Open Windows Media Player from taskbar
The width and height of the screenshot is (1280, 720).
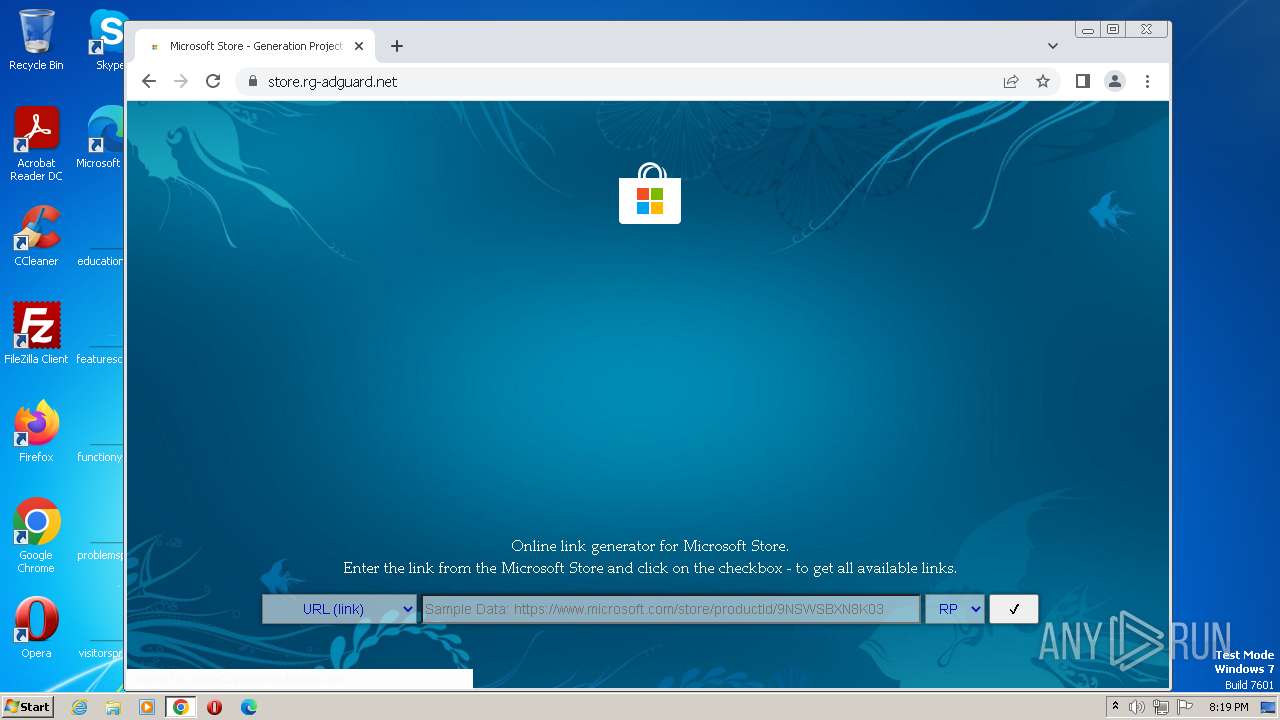[147, 707]
